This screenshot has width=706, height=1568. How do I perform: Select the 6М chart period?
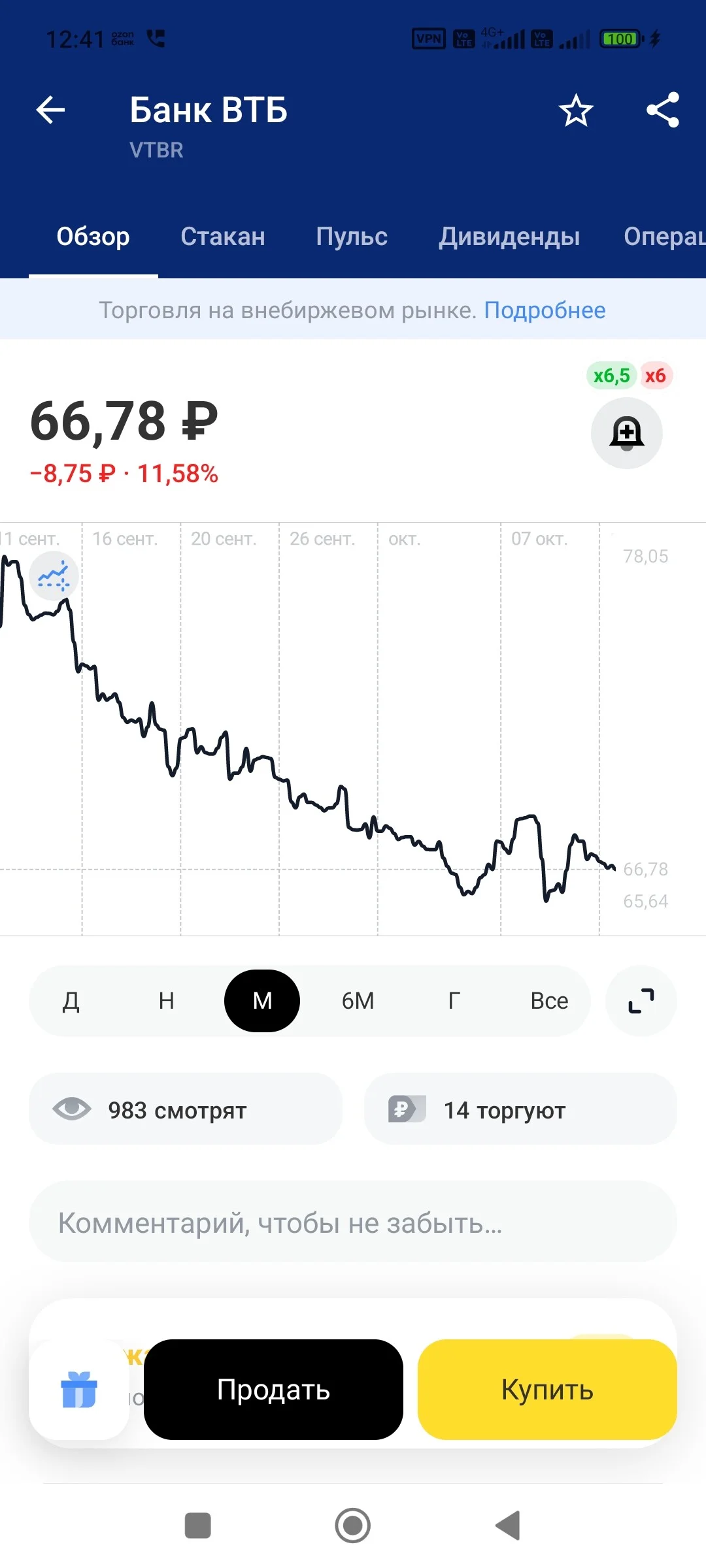358,1000
